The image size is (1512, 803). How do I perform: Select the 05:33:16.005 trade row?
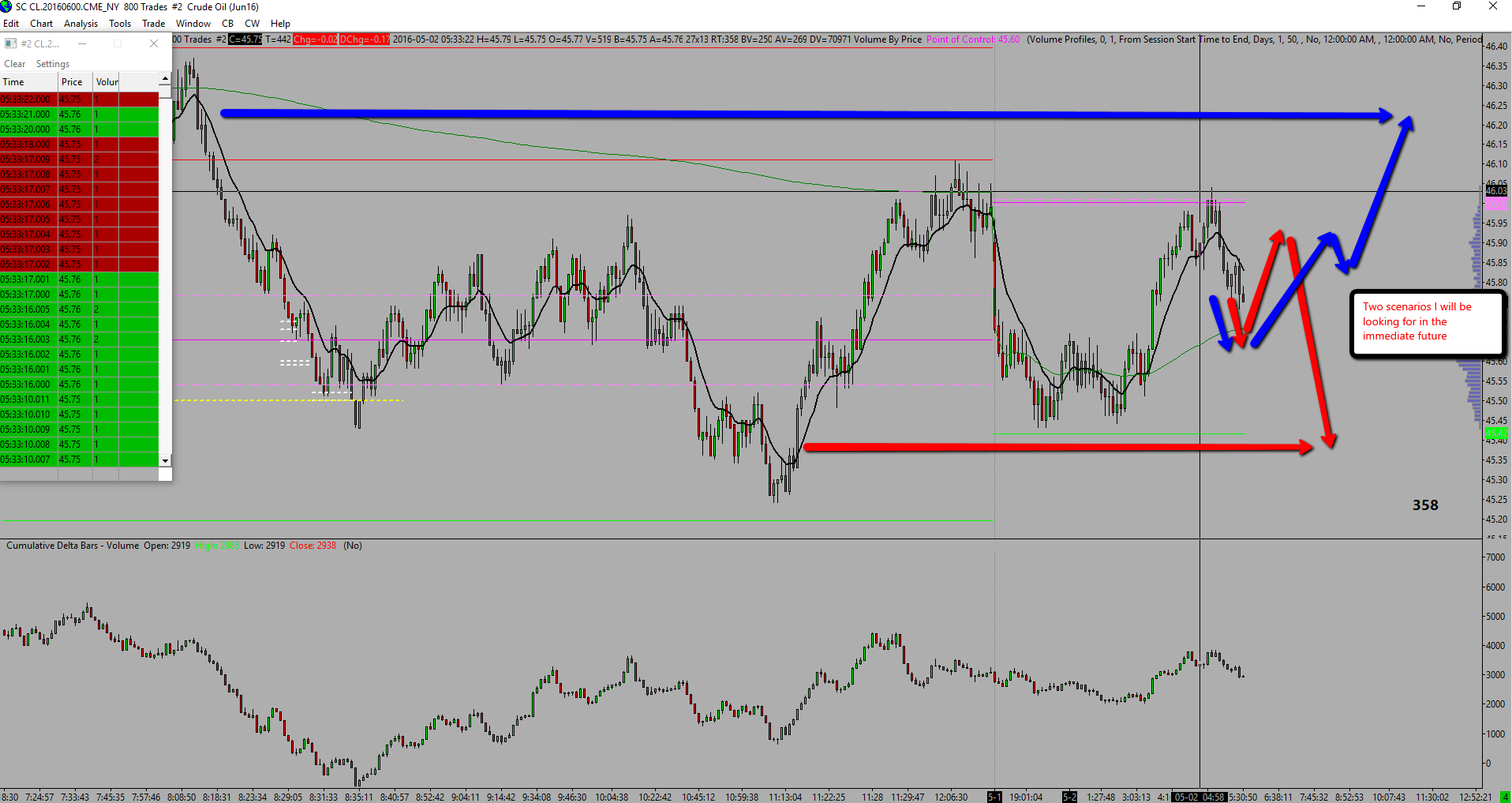coord(79,310)
